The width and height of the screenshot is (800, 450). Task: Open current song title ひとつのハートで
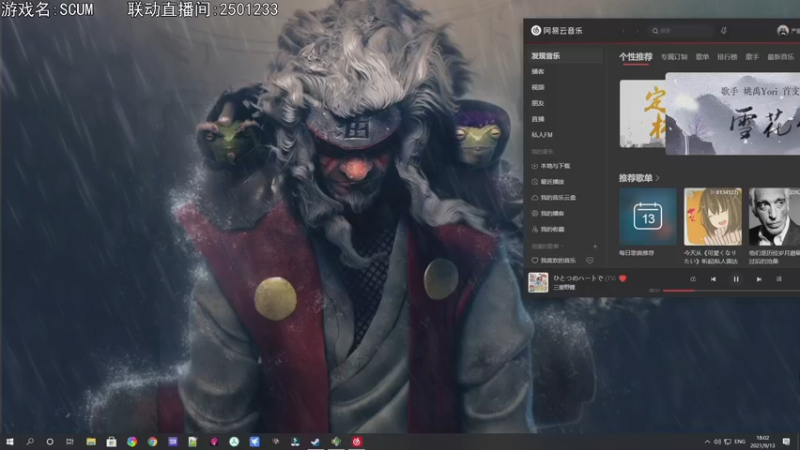pos(579,279)
